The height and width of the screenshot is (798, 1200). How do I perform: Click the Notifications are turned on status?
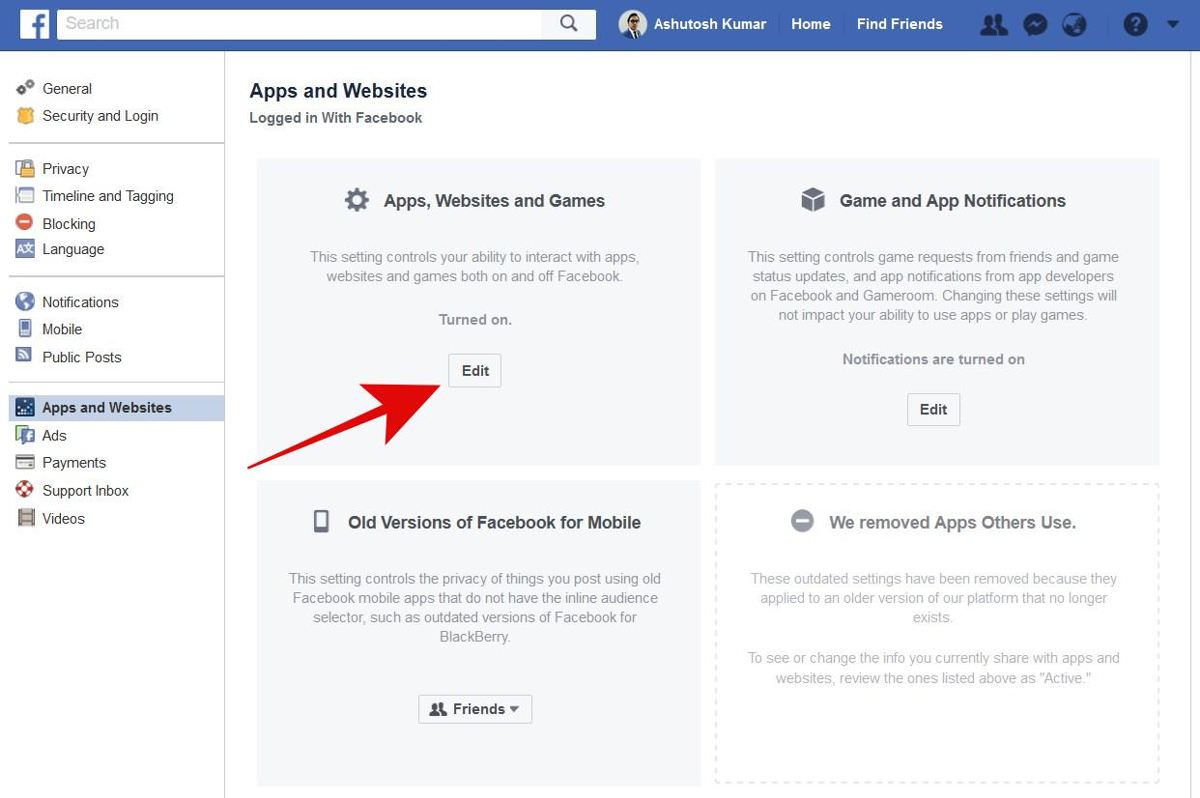pos(934,359)
